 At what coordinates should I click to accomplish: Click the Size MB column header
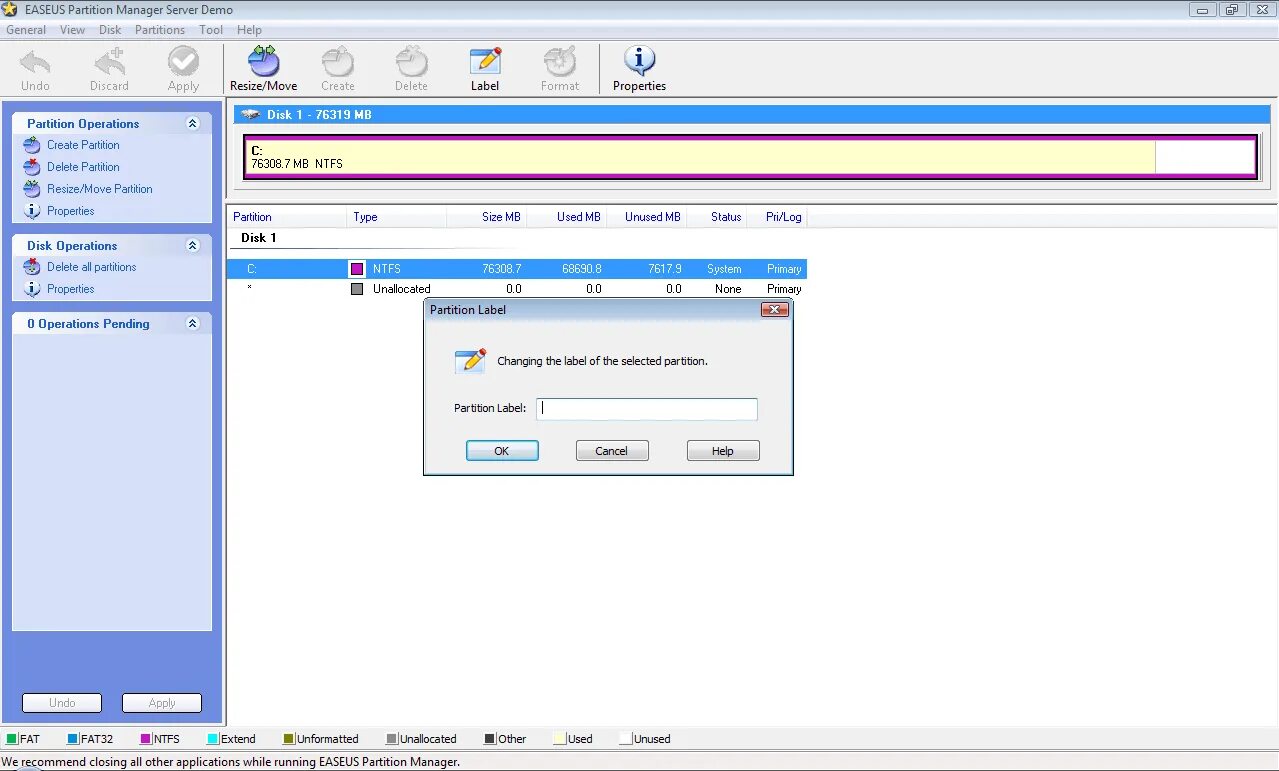[487, 217]
